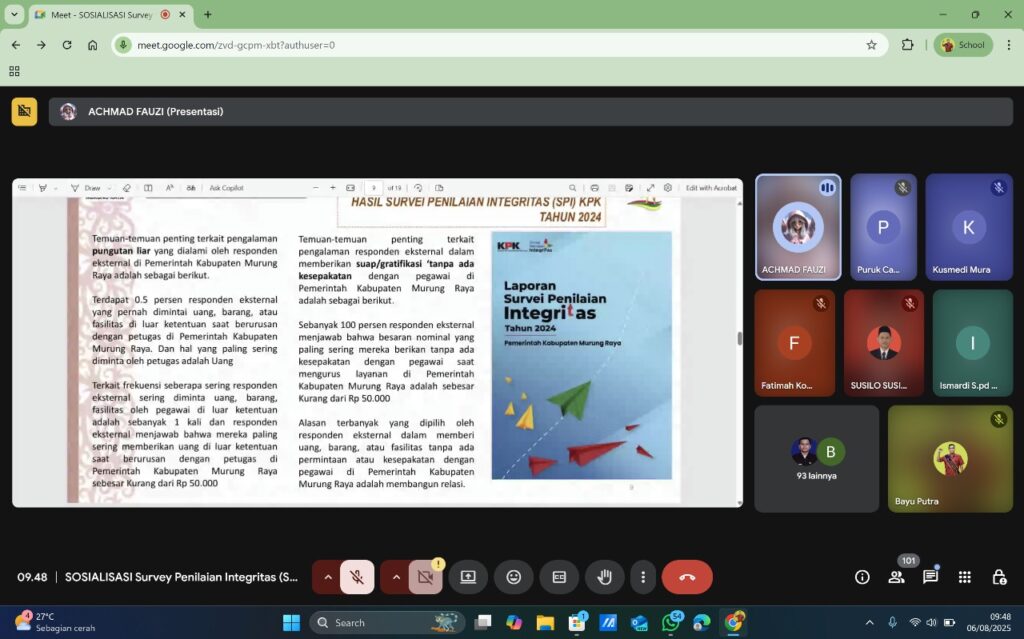Turn on the camera in Meet

click(425, 577)
